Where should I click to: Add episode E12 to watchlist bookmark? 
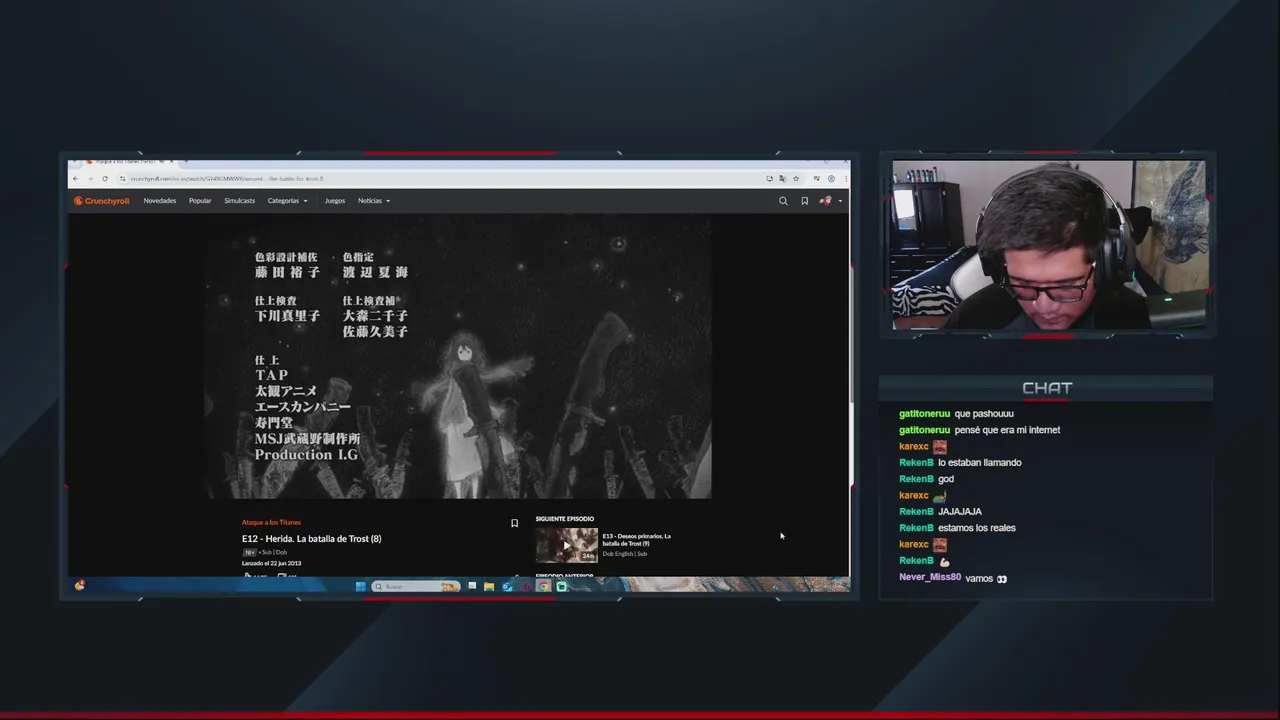pyautogui.click(x=515, y=523)
